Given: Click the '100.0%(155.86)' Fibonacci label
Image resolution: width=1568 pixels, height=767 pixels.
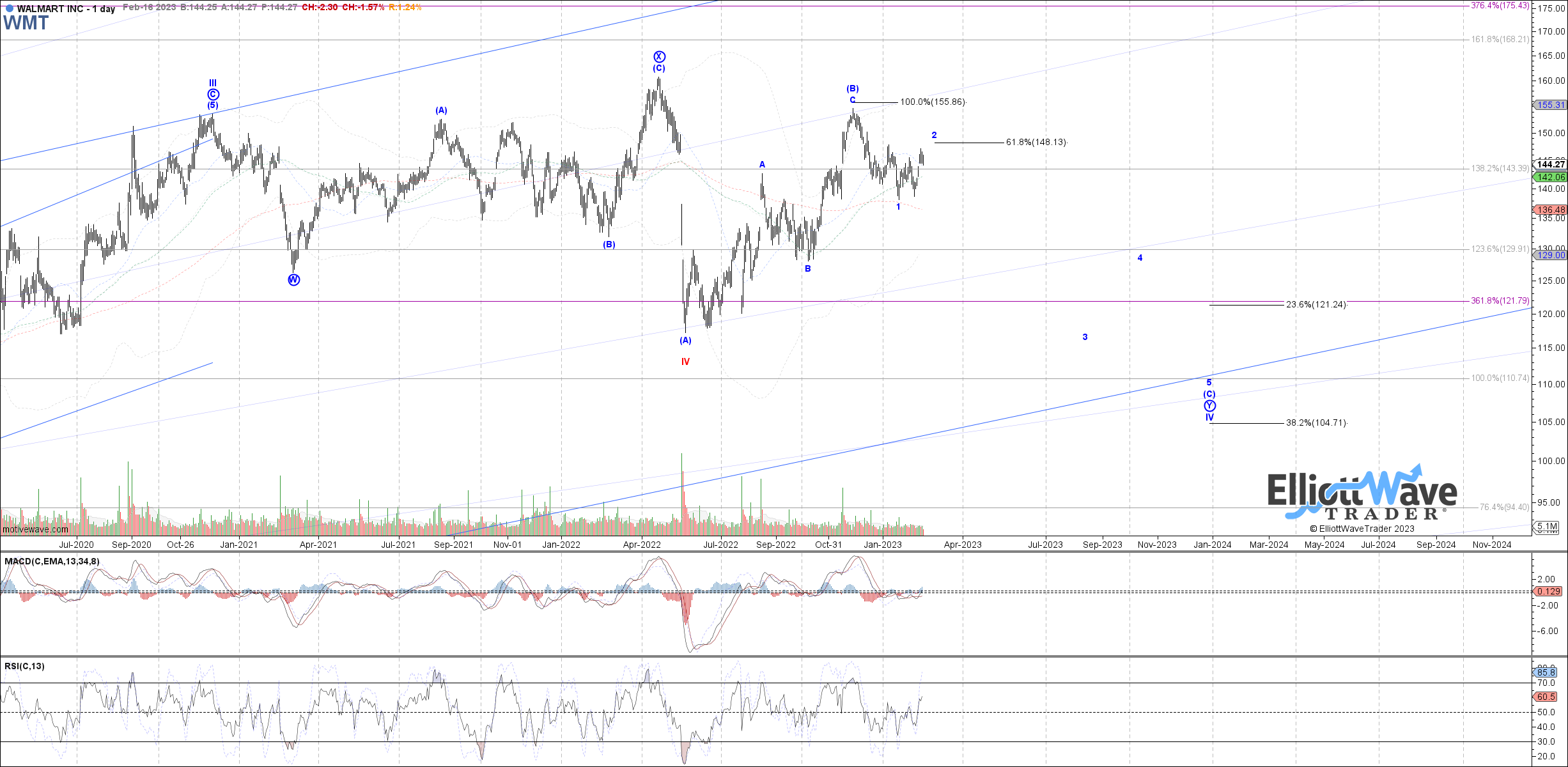Looking at the screenshot, I should pos(933,102).
